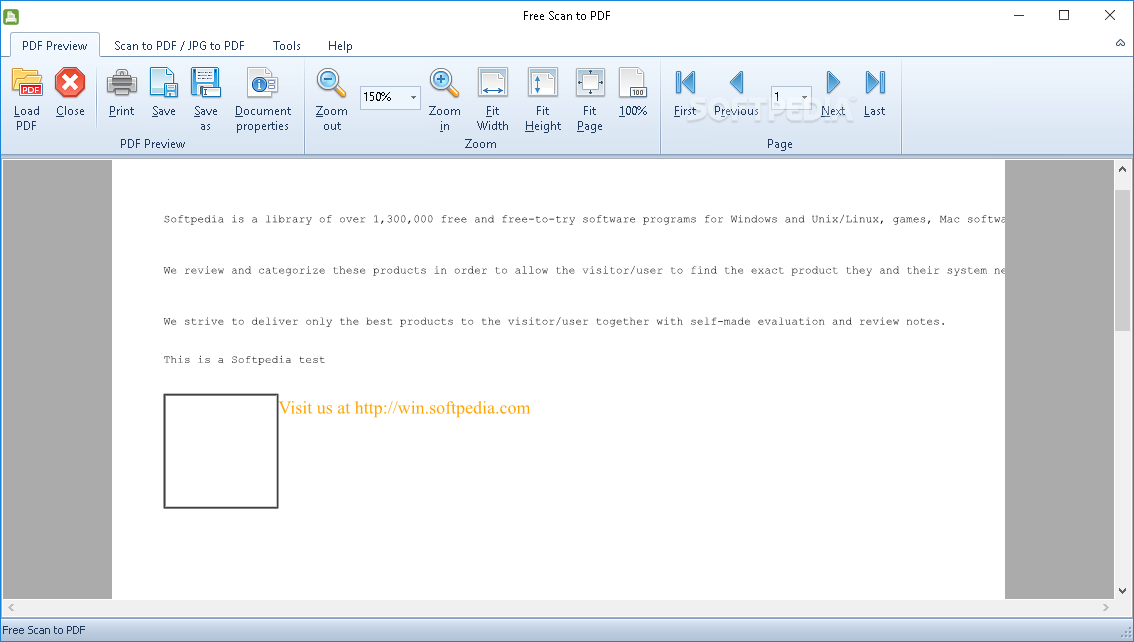Switch to the PDF Preview tab
Viewport: 1134px width, 642px height.
pos(55,46)
